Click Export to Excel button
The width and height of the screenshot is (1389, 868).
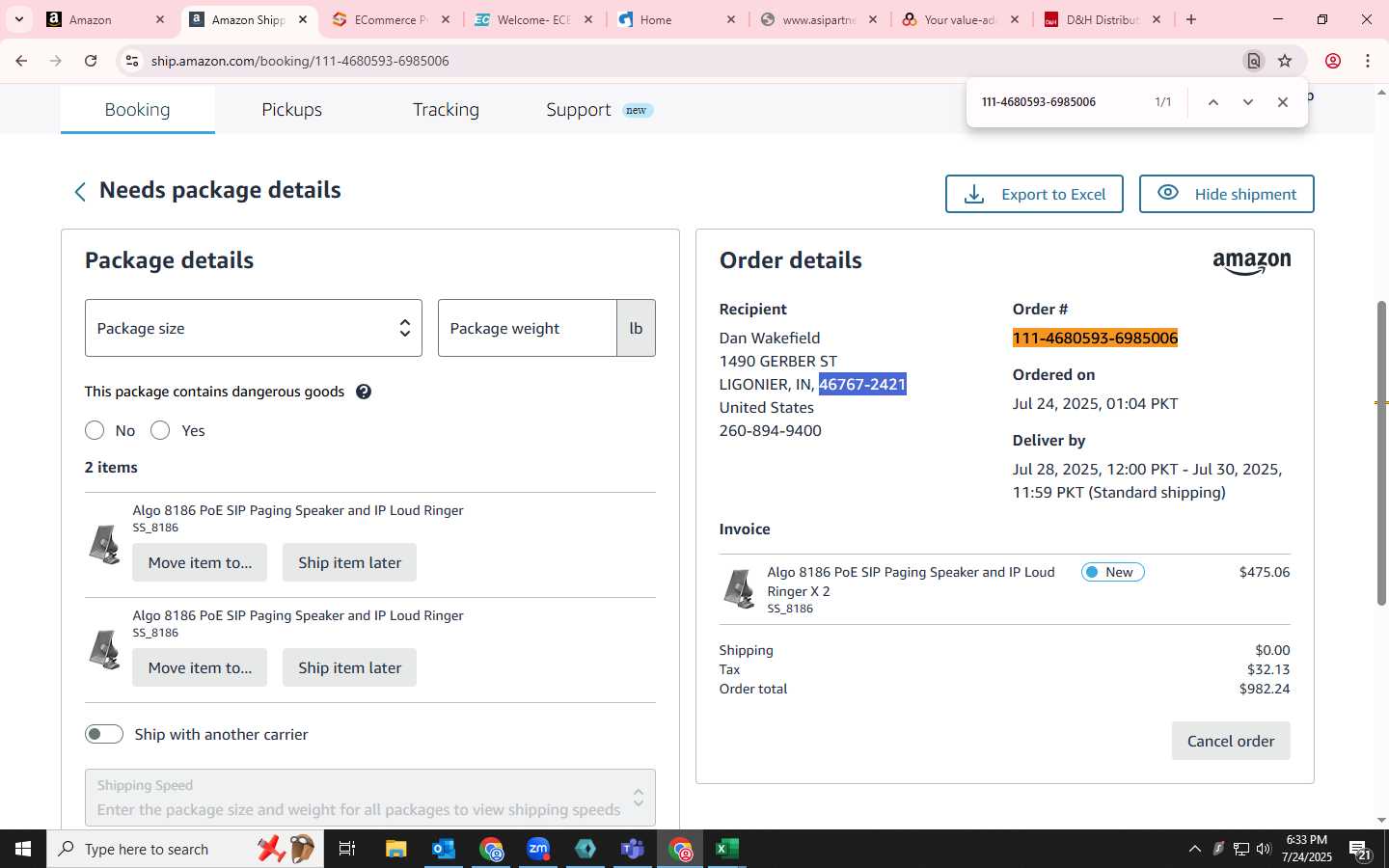[x=1034, y=194]
